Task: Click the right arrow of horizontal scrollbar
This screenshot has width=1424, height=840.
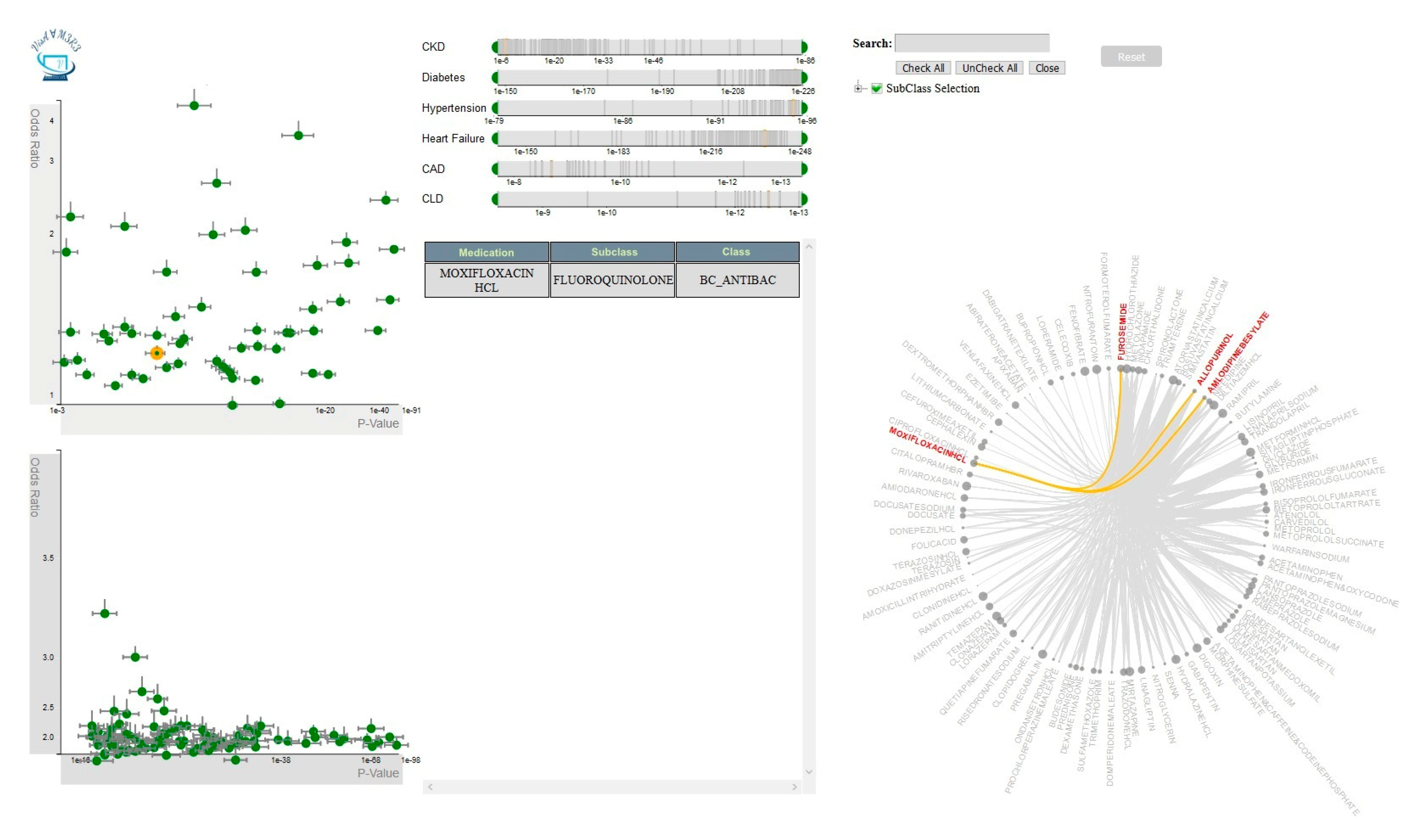Action: (x=795, y=787)
